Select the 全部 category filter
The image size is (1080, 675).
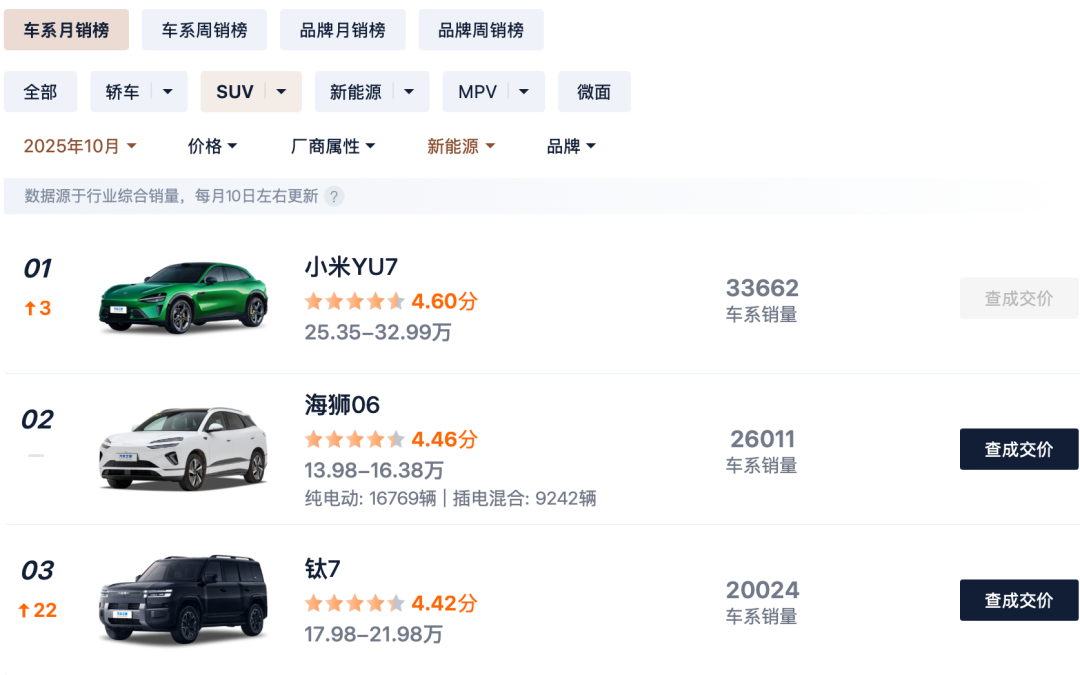40,92
